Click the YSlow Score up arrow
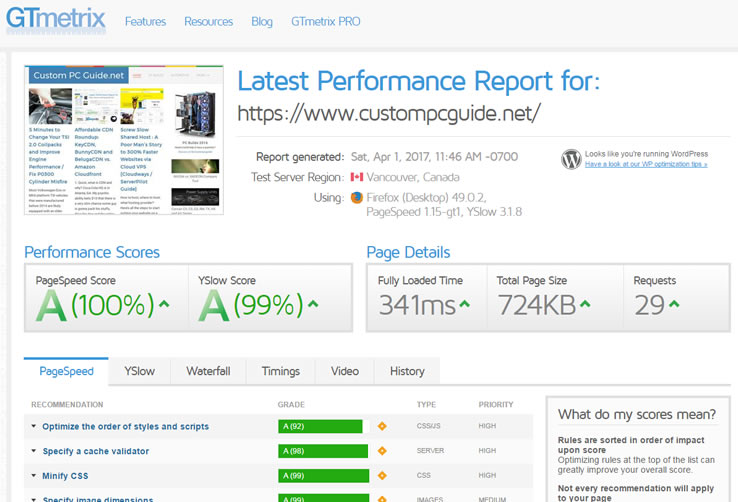The width and height of the screenshot is (738, 502). coord(313,304)
